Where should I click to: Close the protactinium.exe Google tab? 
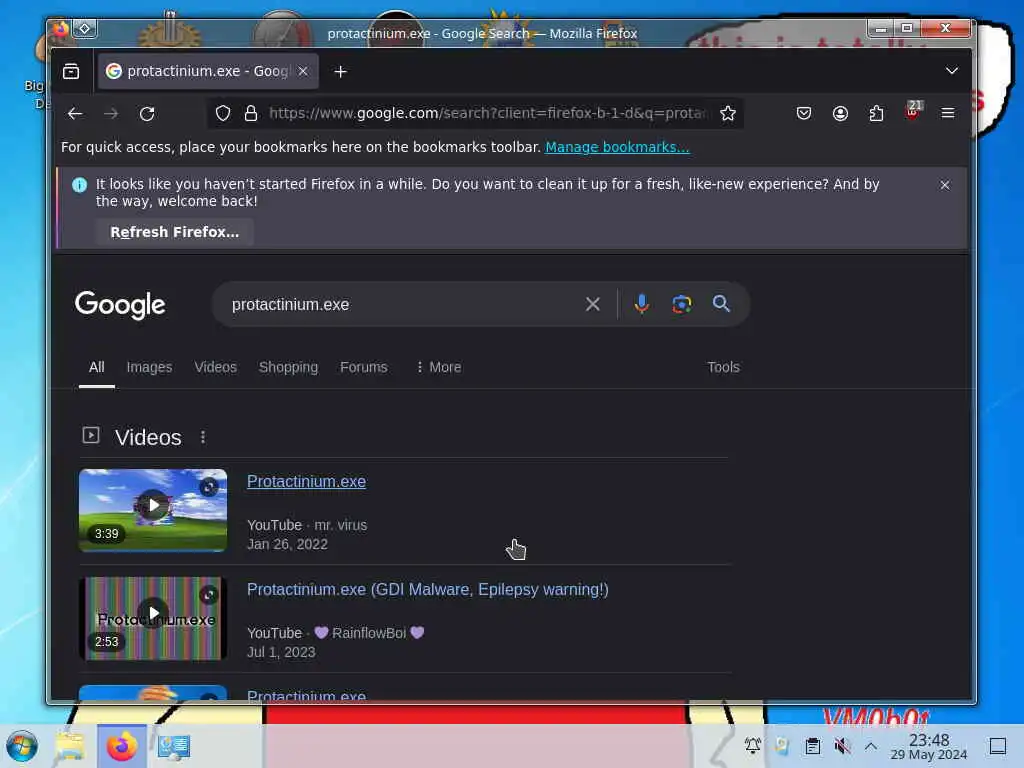point(303,71)
